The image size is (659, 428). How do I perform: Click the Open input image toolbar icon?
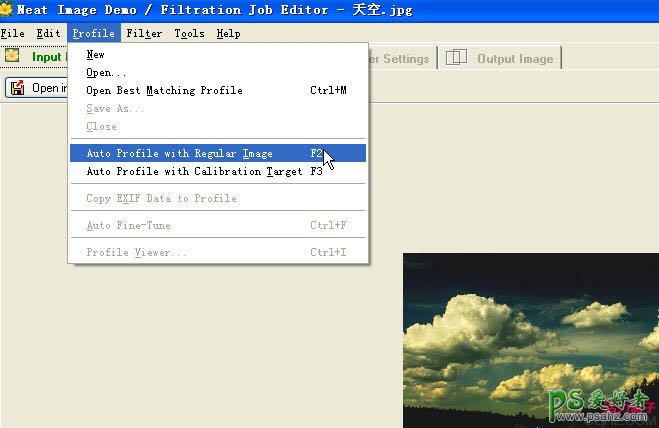click(18, 88)
